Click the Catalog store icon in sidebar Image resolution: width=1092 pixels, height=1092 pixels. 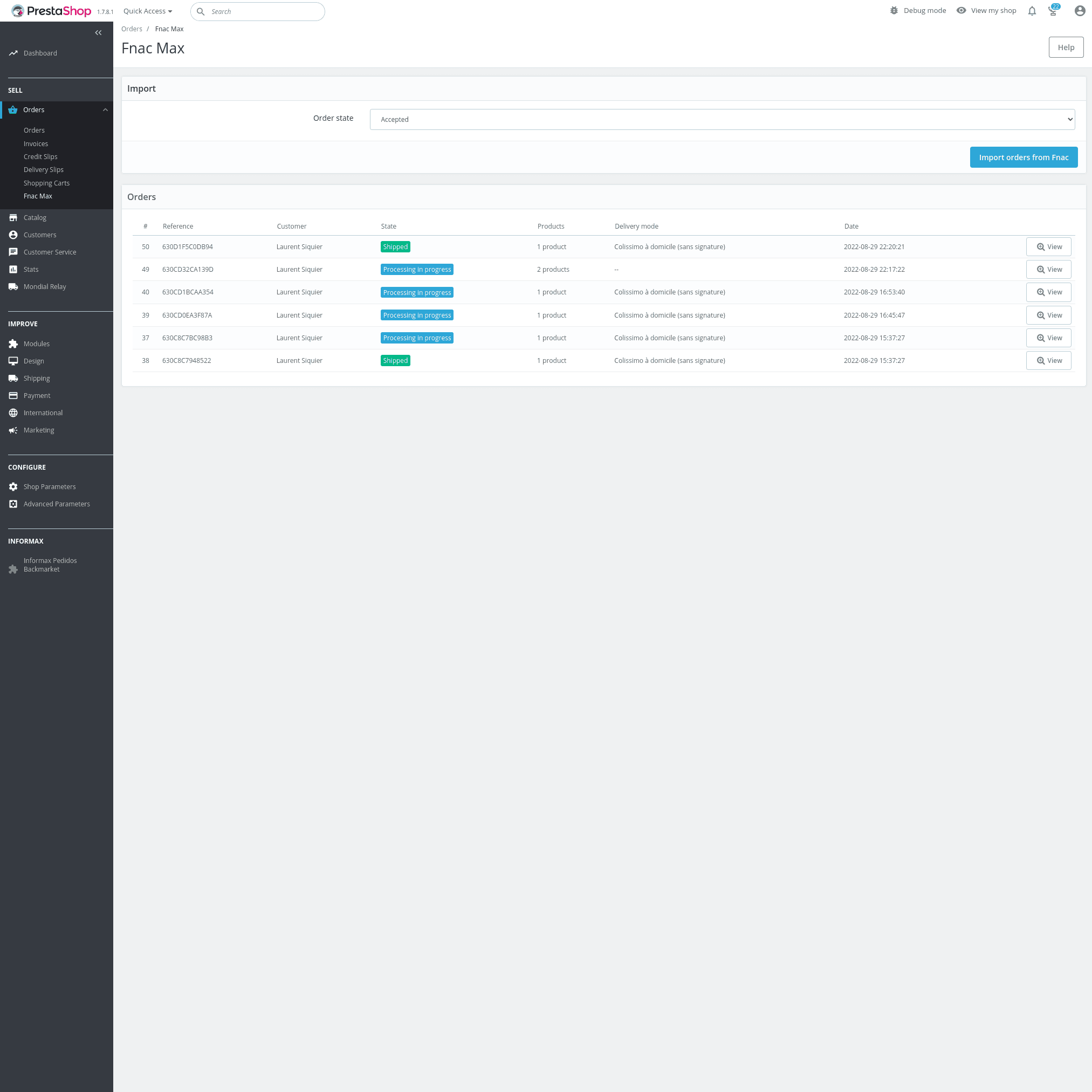(x=13, y=218)
